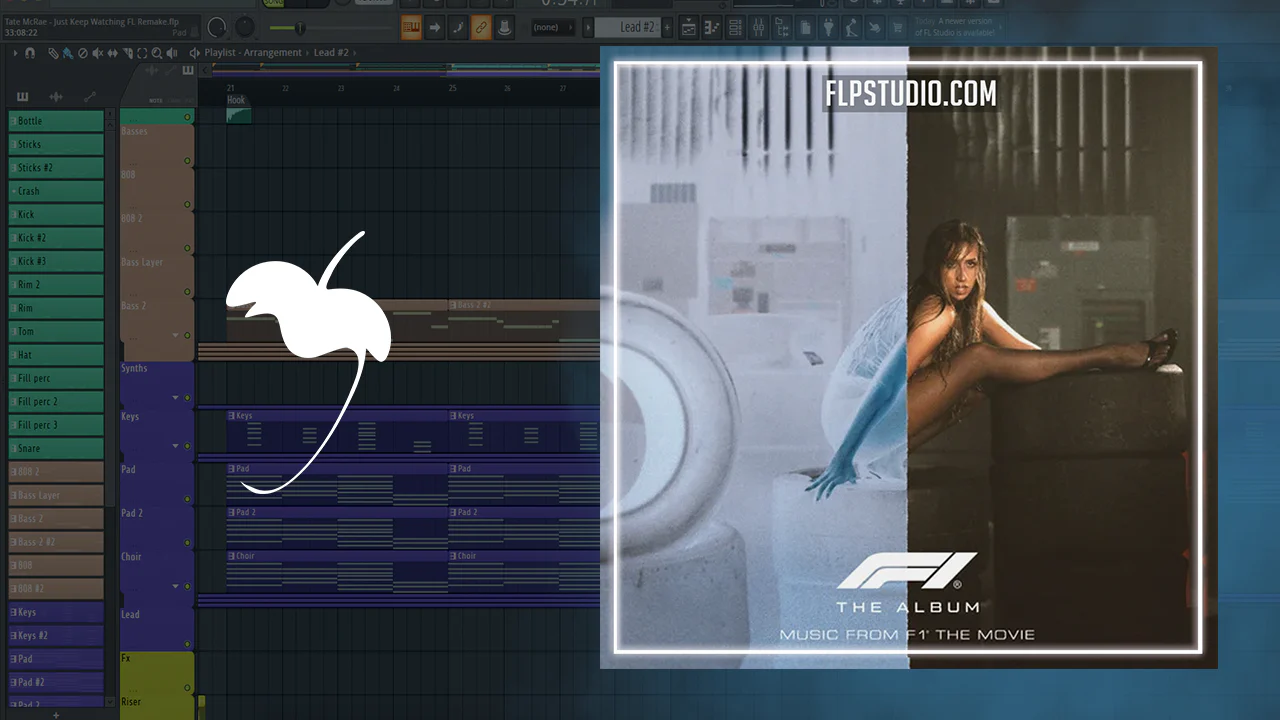This screenshot has width=1280, height=720.
Task: Toggle the typing keyboard to piano icon
Action: pyautogui.click(x=410, y=27)
